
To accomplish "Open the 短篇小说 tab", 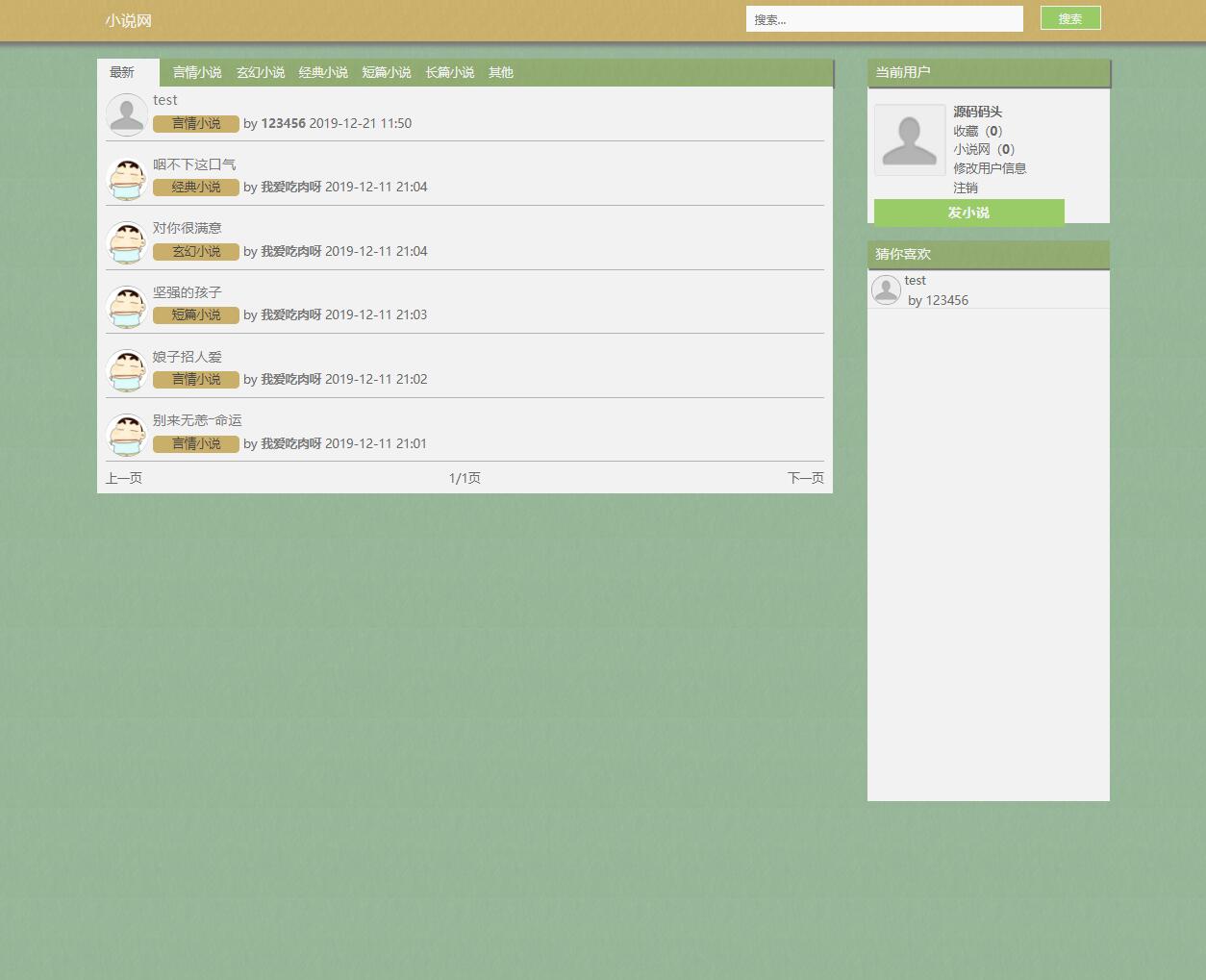I will (x=387, y=73).
